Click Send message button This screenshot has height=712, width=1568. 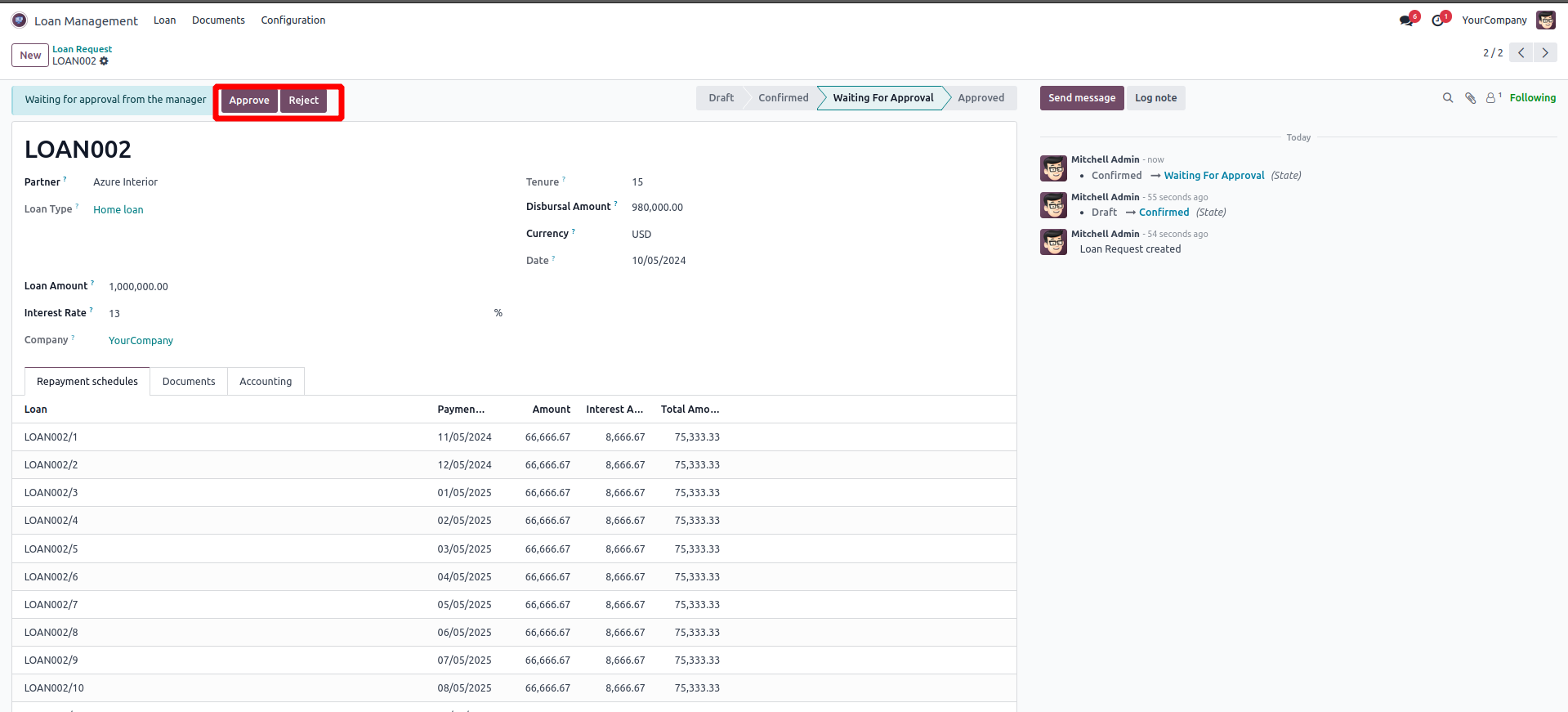point(1082,98)
